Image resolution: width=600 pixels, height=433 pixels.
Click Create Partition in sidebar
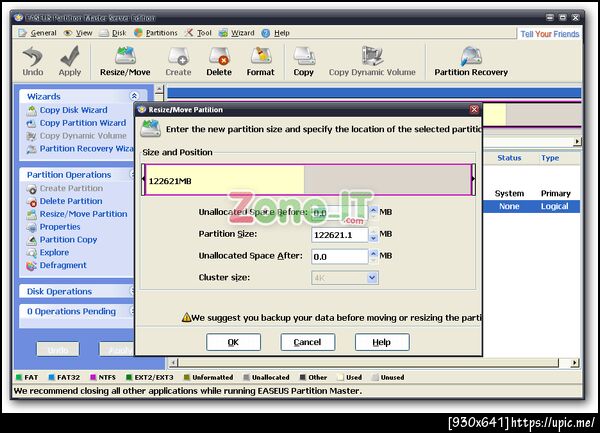coord(65,189)
